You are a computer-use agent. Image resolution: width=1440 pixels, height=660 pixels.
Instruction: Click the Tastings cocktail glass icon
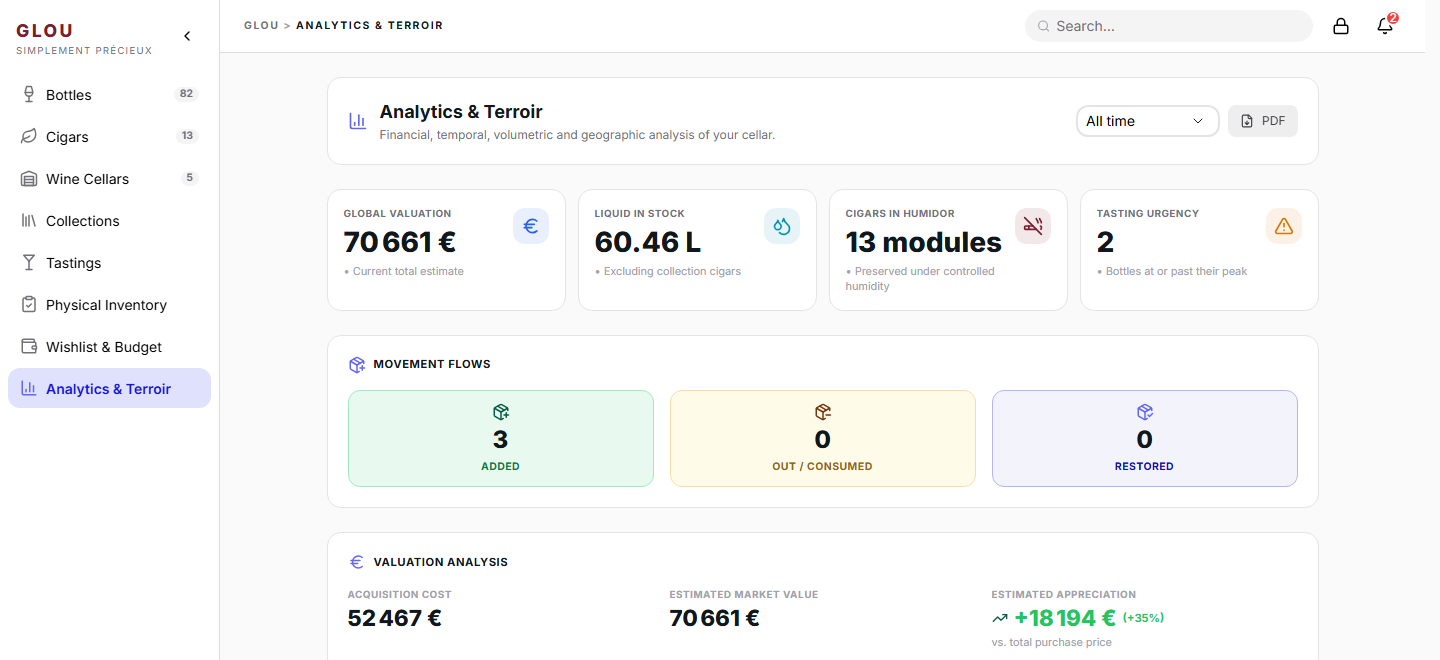[29, 262]
